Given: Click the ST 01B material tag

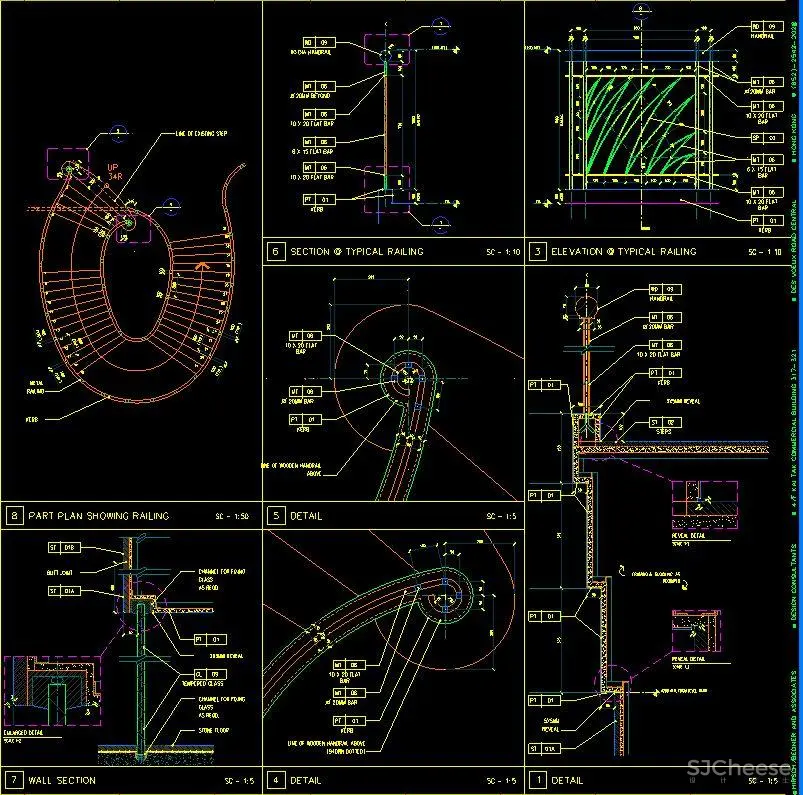Looking at the screenshot, I should click(60, 548).
